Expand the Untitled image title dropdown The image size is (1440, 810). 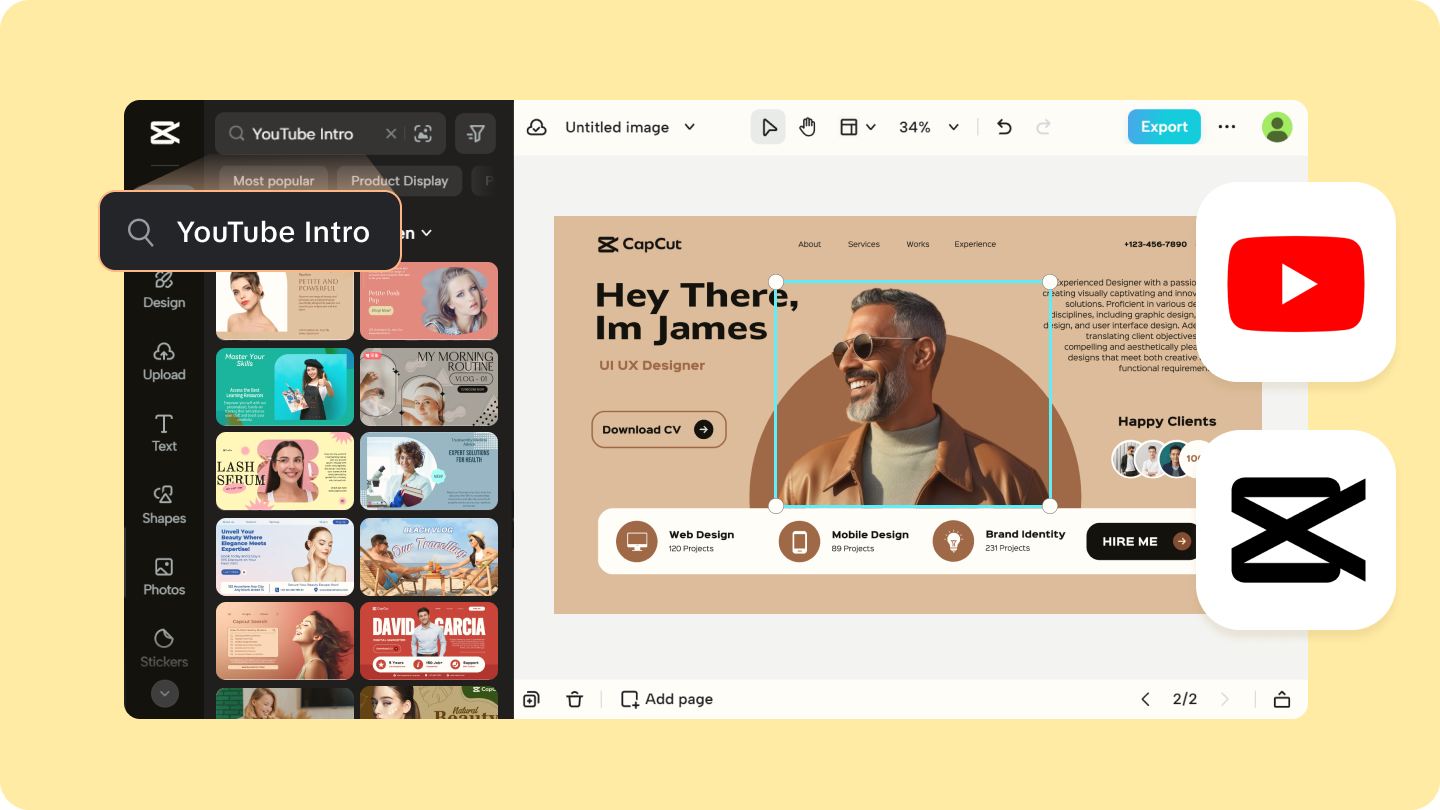coord(689,127)
